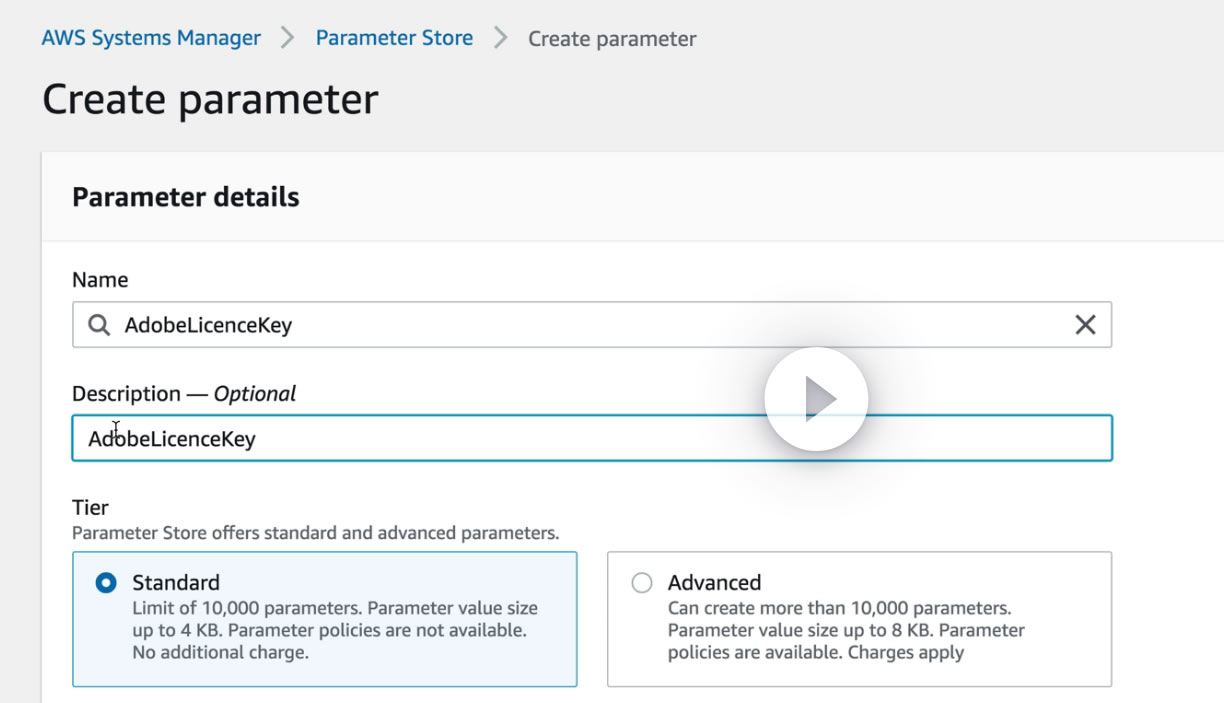Click the Parameter details section header
The image size is (1224, 703).
[x=186, y=197]
